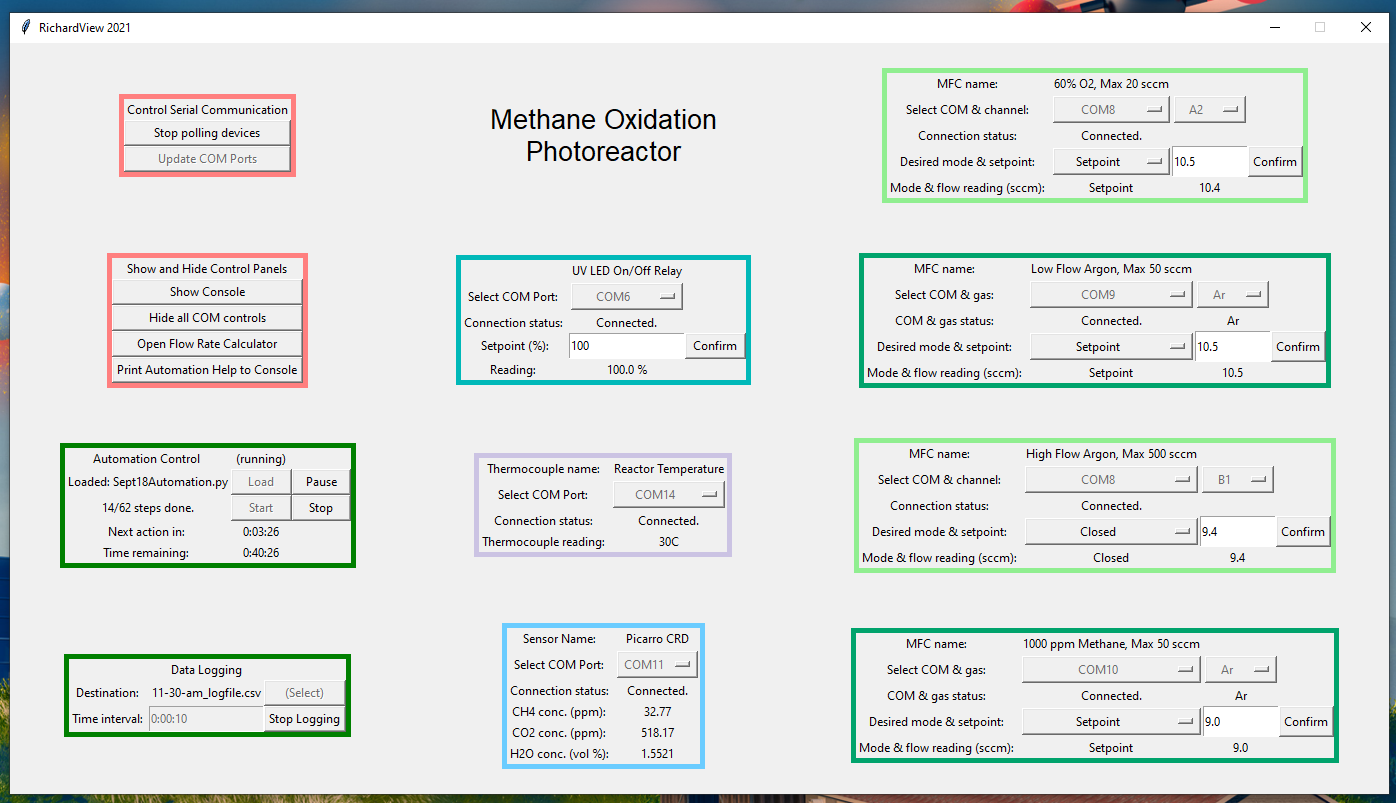Image resolution: width=1396 pixels, height=803 pixels.
Task: Expand Picarro CRD COM11 port dropdown
Action: pos(656,665)
